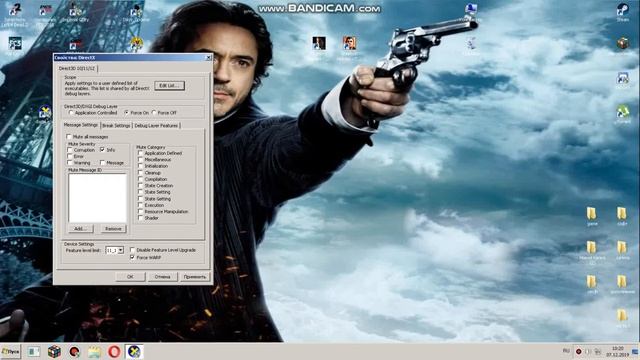Open the yellow notepad icon in the taskbar
This screenshot has width=640, height=360.
[94, 351]
